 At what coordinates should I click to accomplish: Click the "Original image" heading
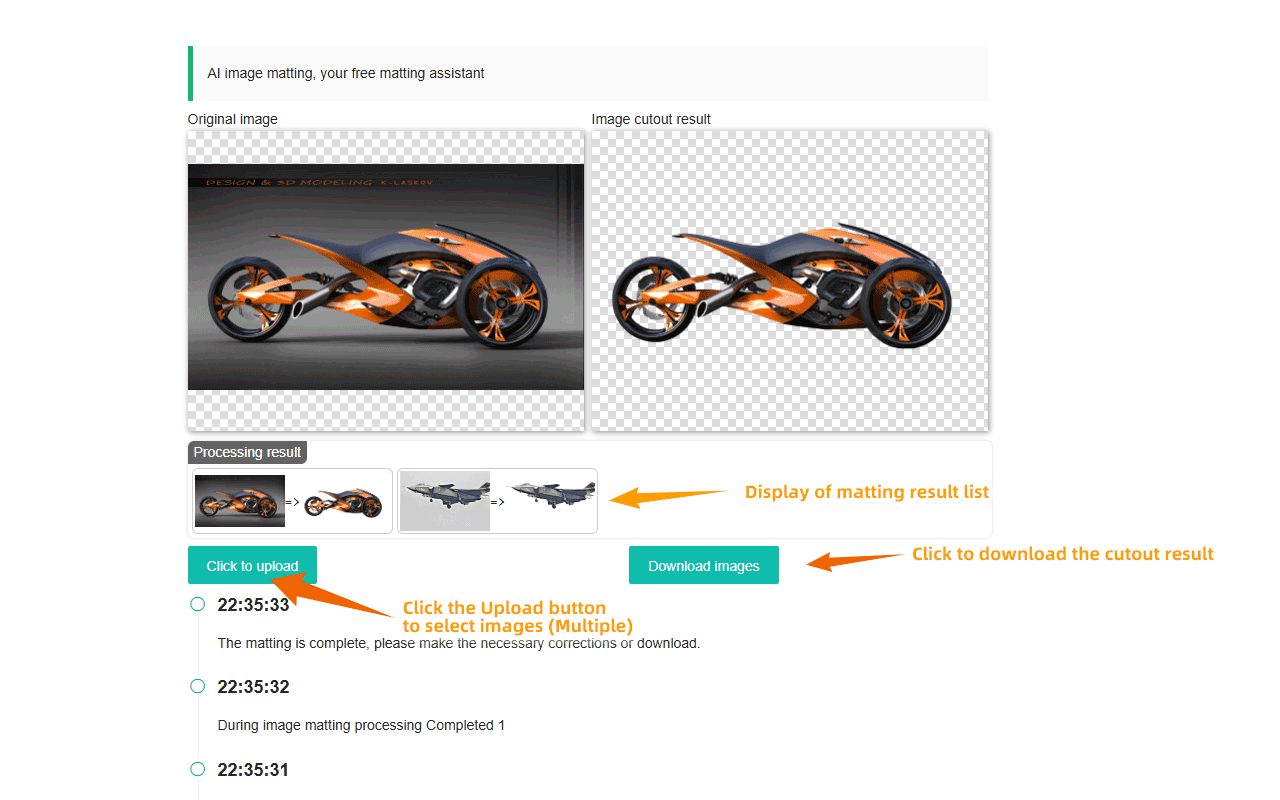[x=233, y=119]
